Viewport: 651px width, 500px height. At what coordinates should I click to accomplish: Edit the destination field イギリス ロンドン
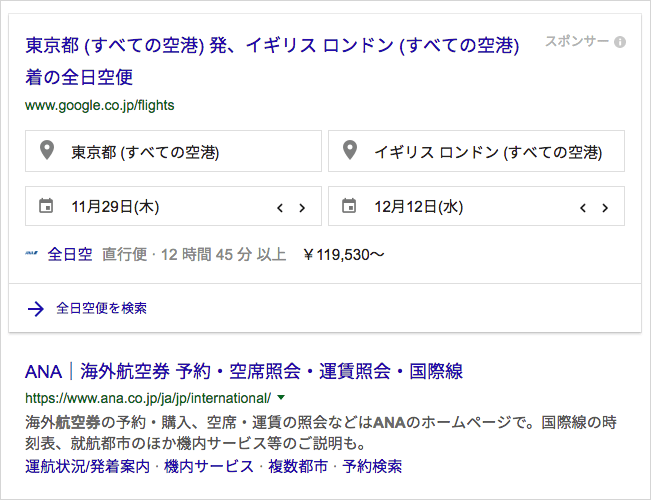tap(477, 151)
